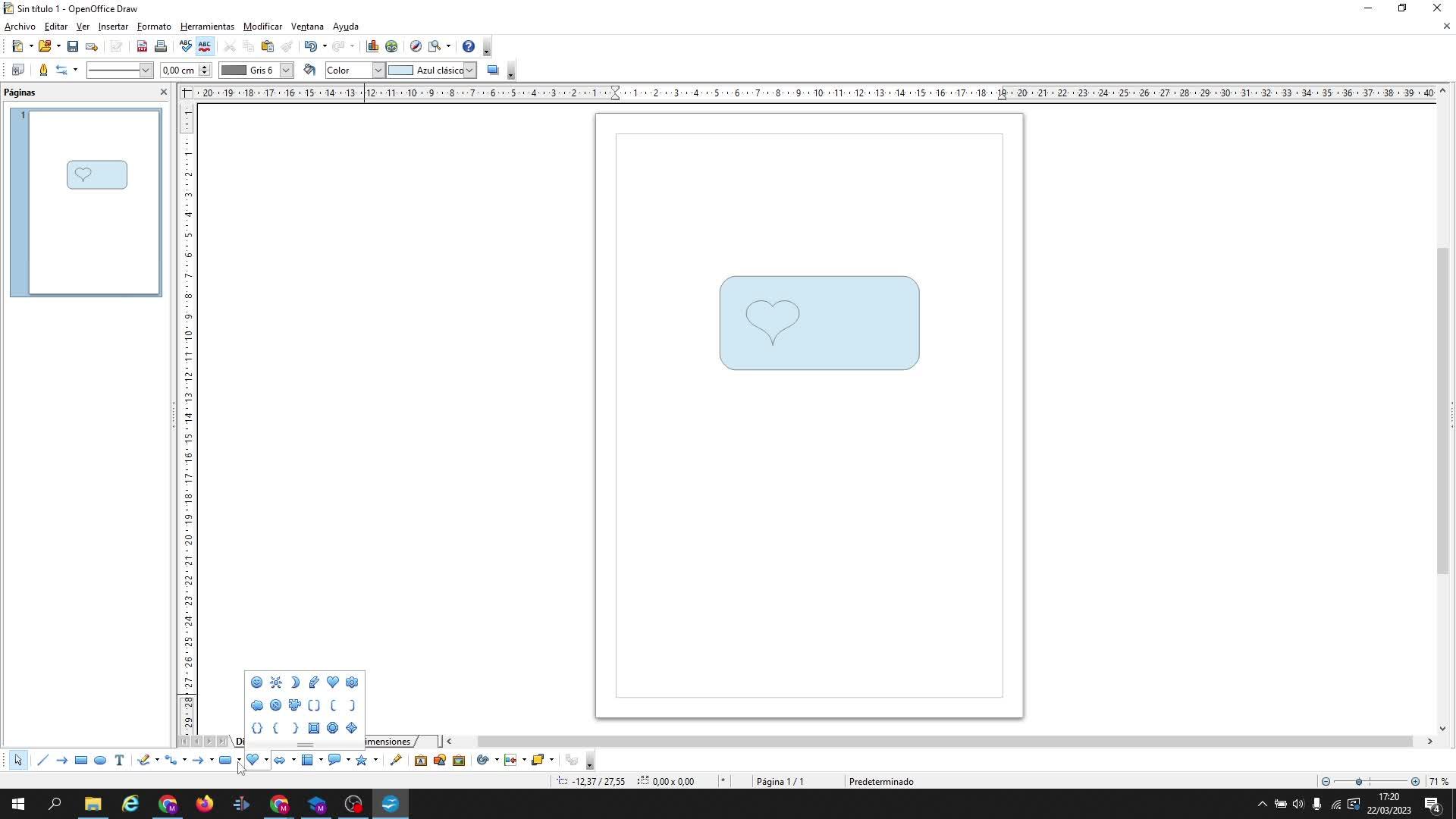Screen dimensions: 1456x819
Task: Expand the Azul clásico fill color dropdown
Action: [x=469, y=70]
